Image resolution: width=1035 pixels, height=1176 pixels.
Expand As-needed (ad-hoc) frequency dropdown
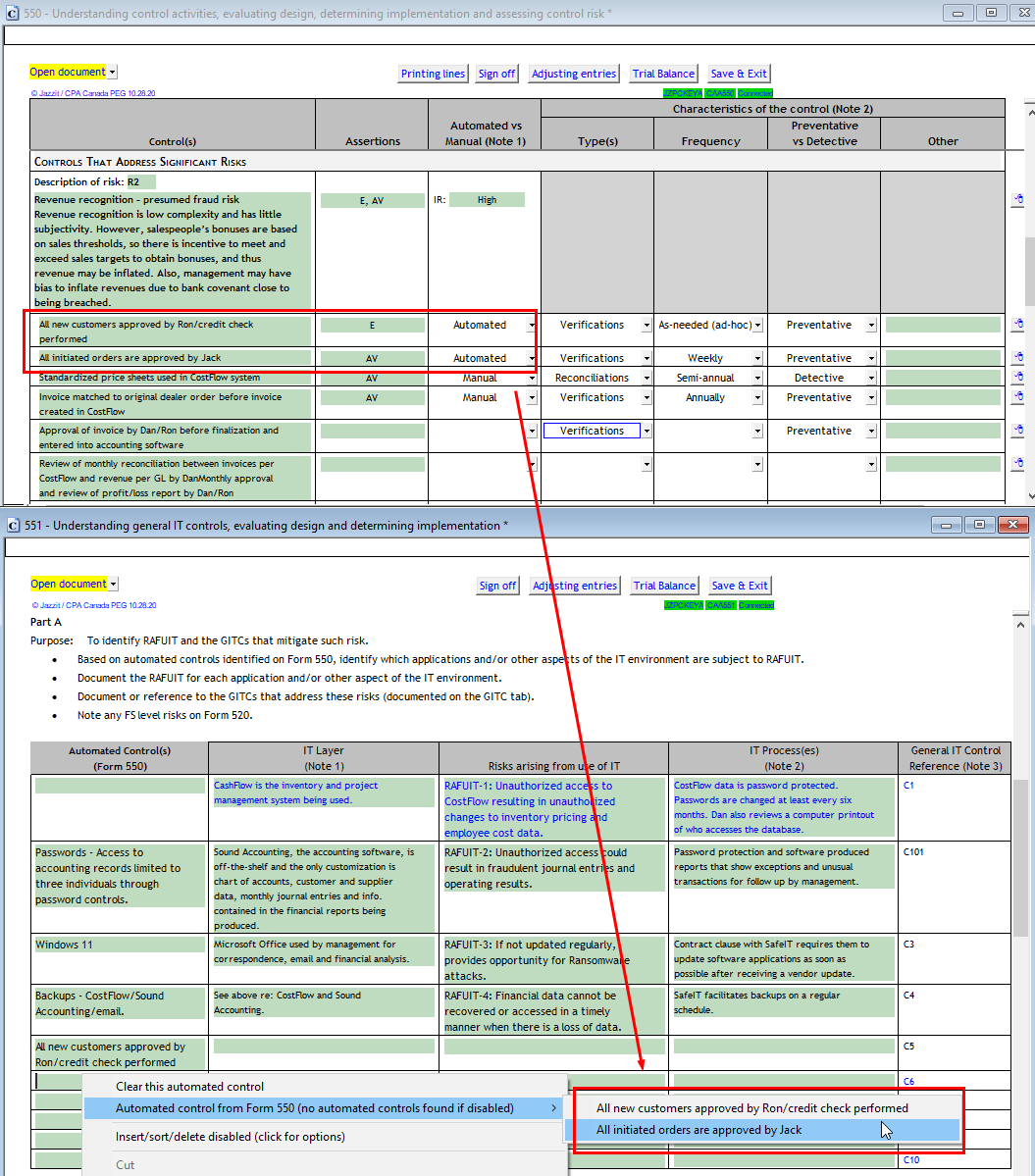pos(757,326)
